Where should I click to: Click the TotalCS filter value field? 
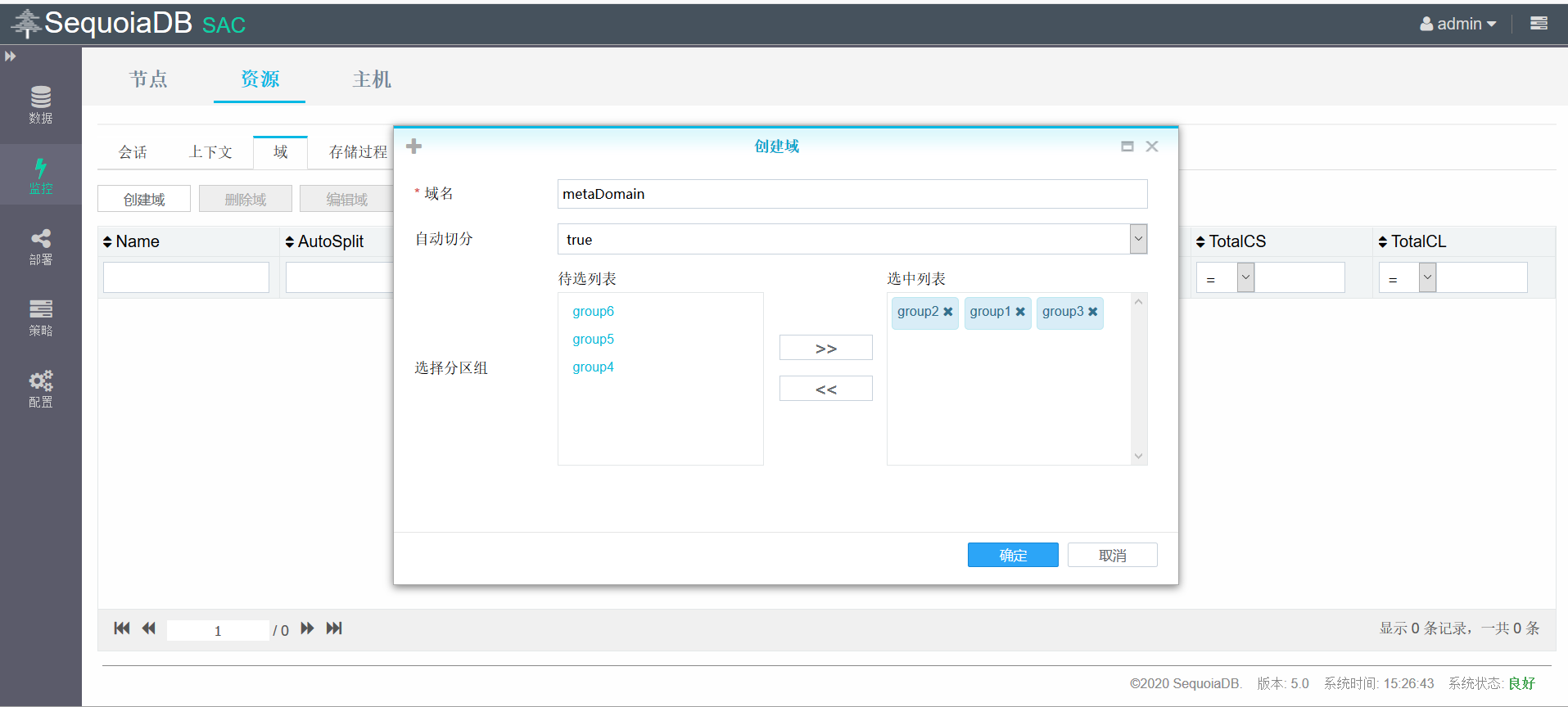1299,277
